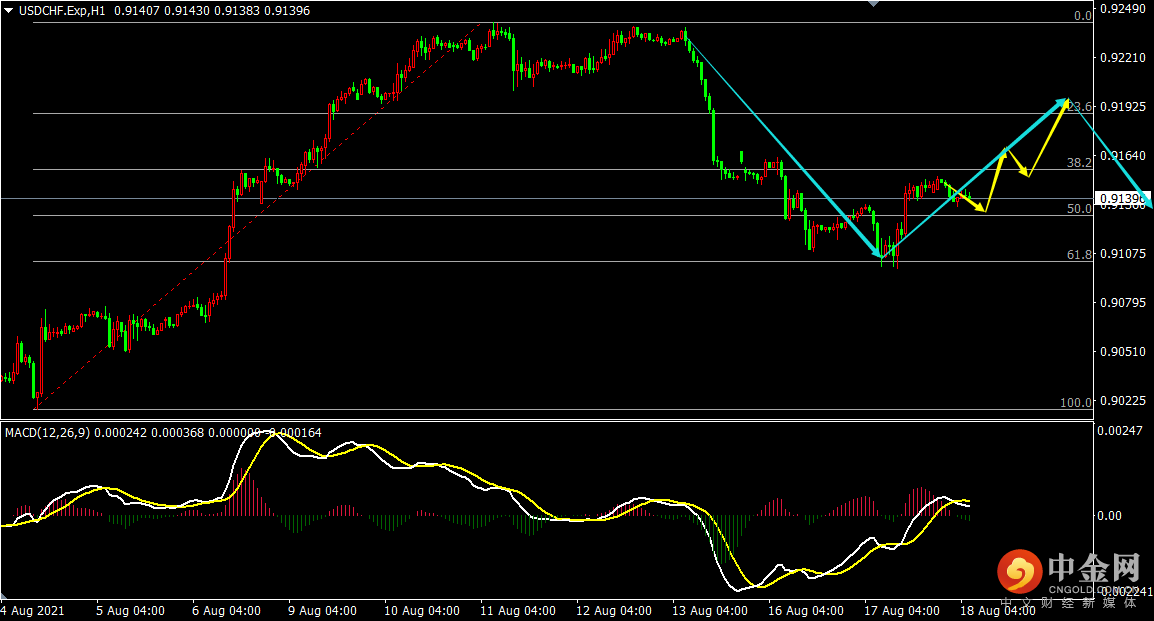Viewport: 1154px width, 621px height.
Task: Click the 0.0 Fibonacci level label
Action: click(x=1082, y=16)
